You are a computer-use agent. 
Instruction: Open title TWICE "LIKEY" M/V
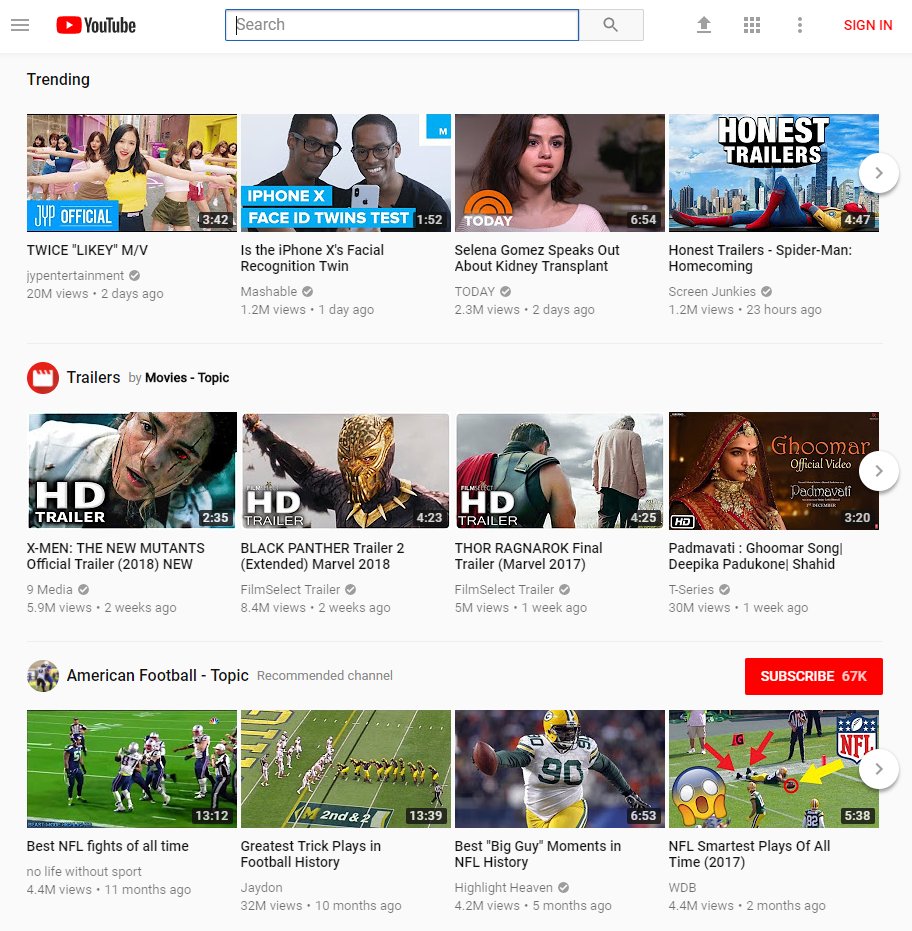point(87,251)
